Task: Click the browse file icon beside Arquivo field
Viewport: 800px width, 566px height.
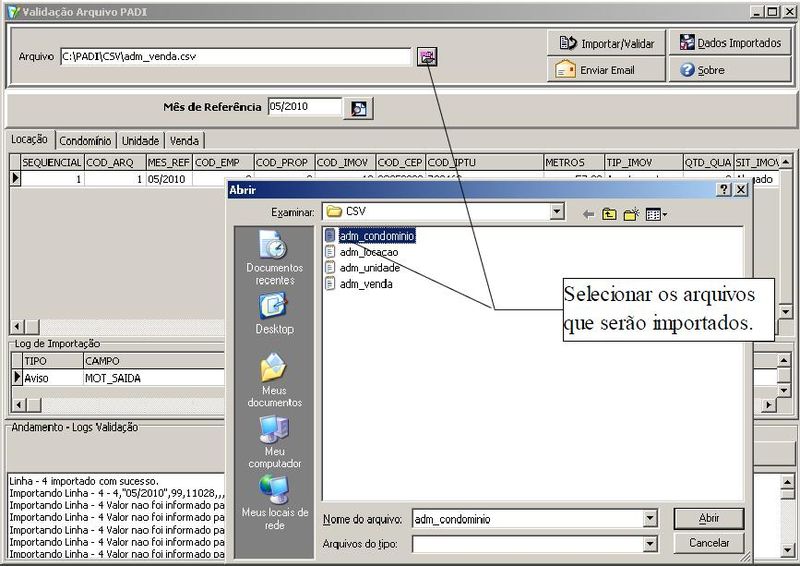Action: (x=427, y=57)
